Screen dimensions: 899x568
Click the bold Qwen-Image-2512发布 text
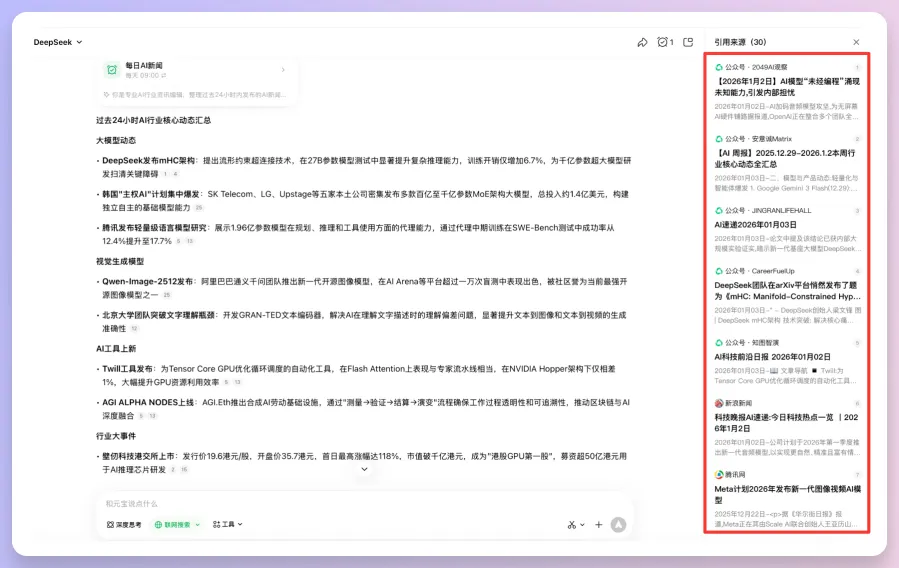[x=147, y=281]
